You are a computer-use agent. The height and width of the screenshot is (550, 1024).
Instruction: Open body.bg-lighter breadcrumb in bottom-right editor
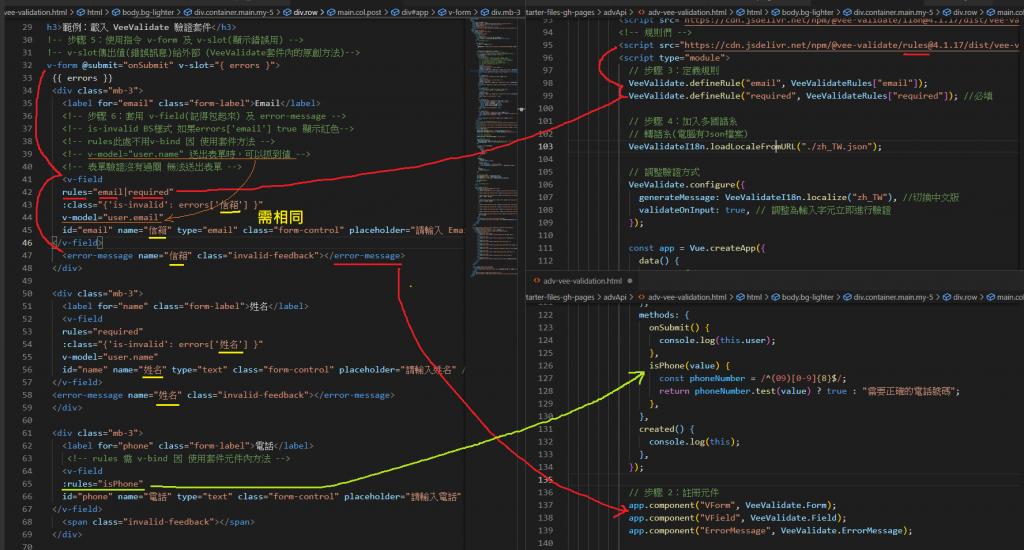pos(807,297)
